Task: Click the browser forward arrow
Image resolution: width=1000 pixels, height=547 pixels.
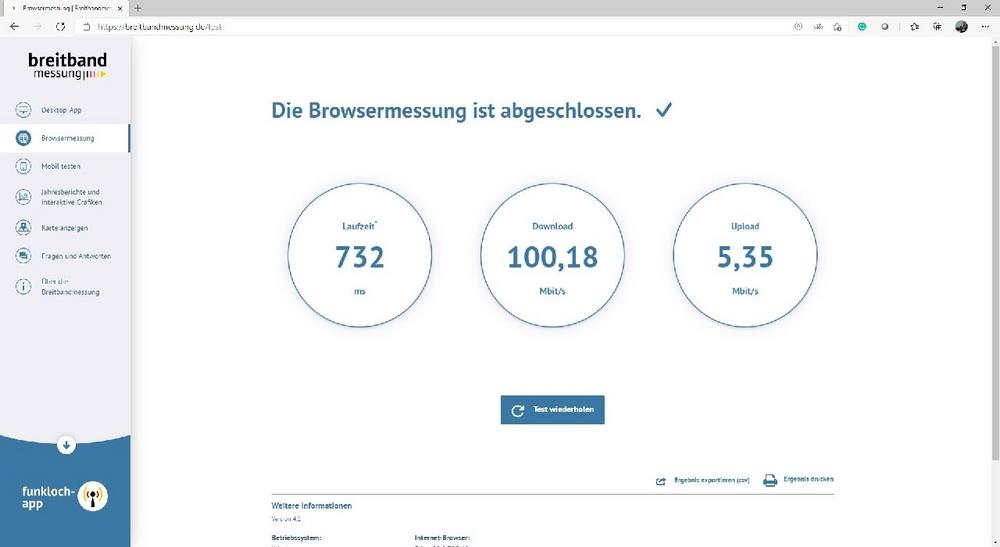Action: pos(37,27)
